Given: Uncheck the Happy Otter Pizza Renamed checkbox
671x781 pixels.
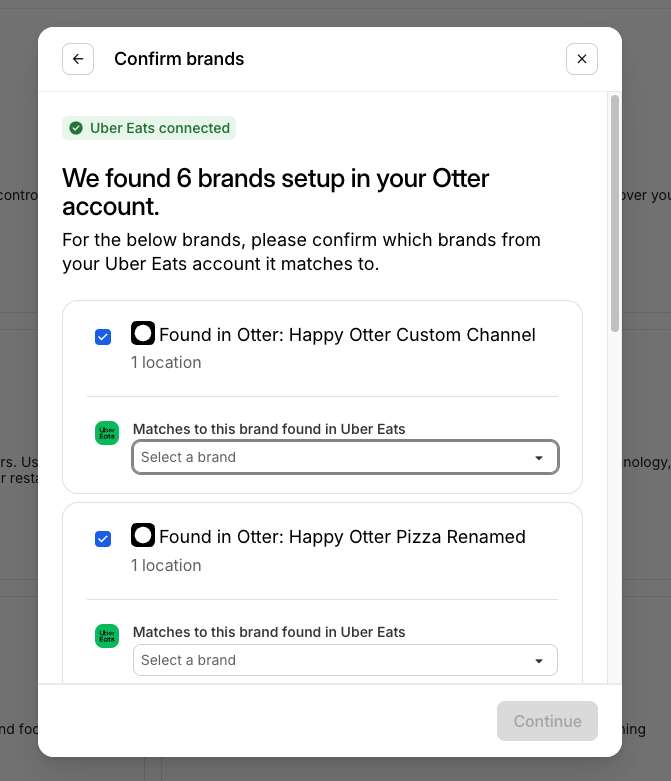Looking at the screenshot, I should point(103,539).
